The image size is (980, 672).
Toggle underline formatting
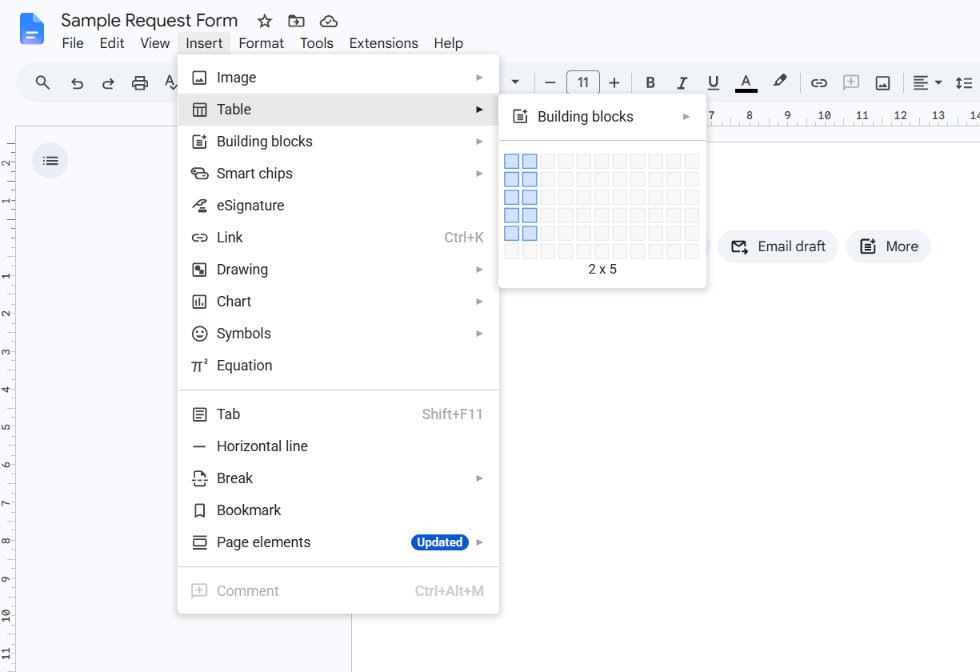(713, 83)
